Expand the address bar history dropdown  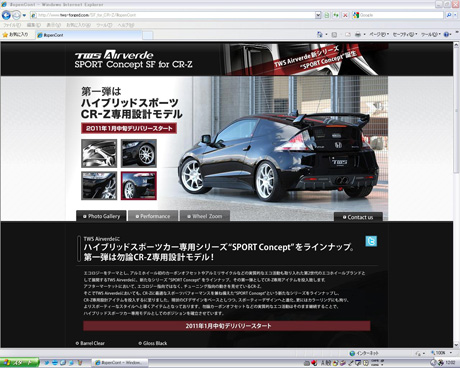[x=318, y=15]
